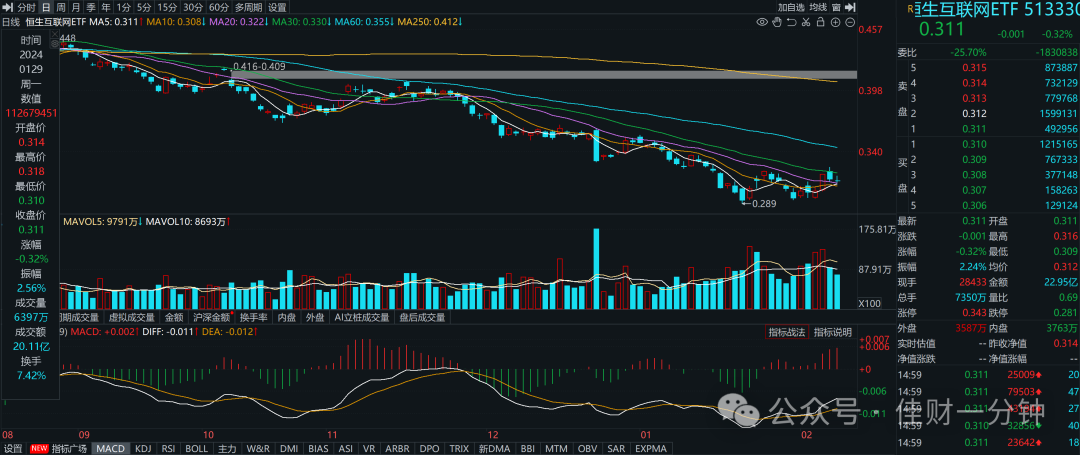Zoom in with the plus circle icon
1080x455 pixels.
[835, 22]
